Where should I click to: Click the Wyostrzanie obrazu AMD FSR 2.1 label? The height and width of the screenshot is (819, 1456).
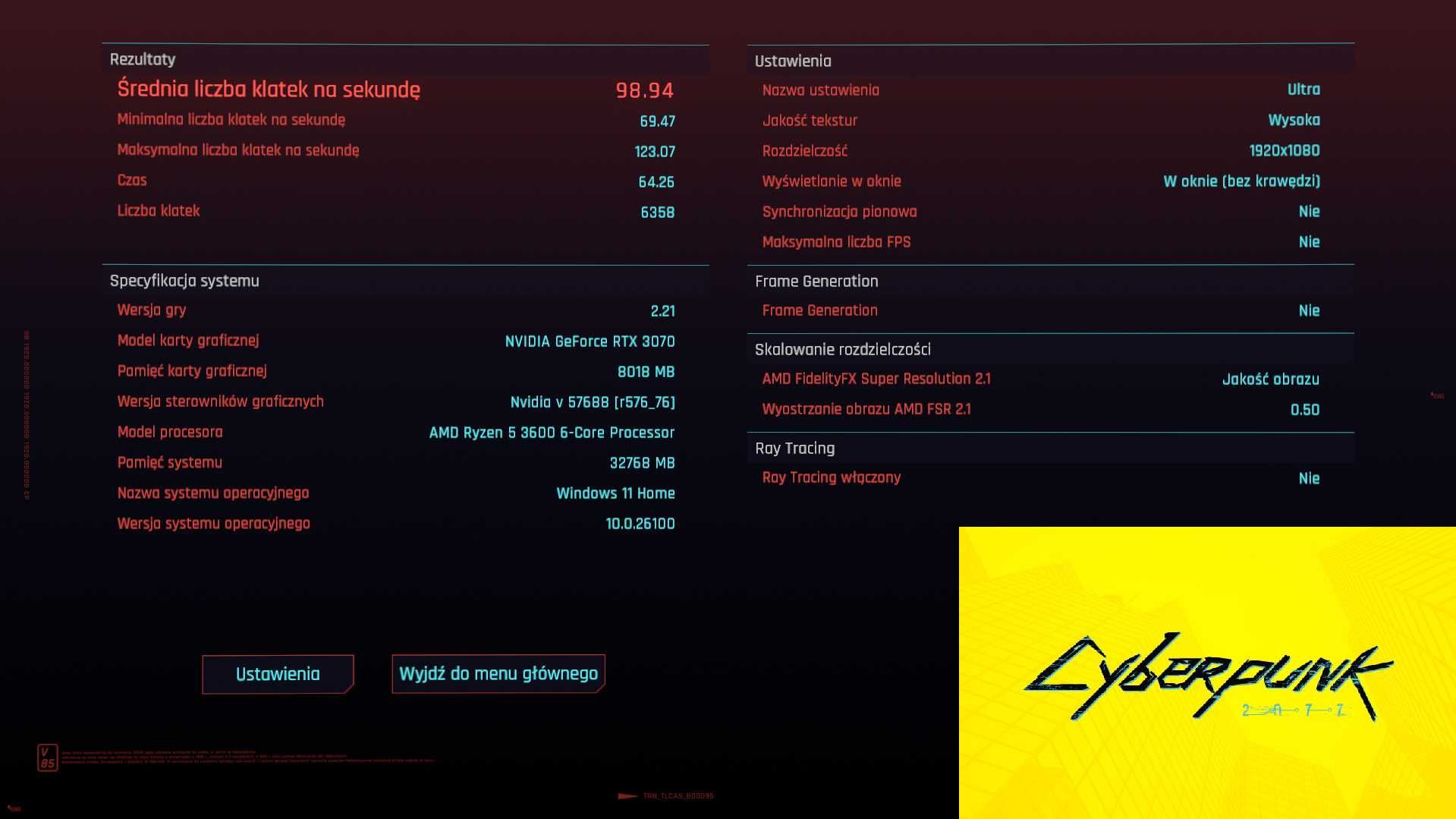pos(866,409)
